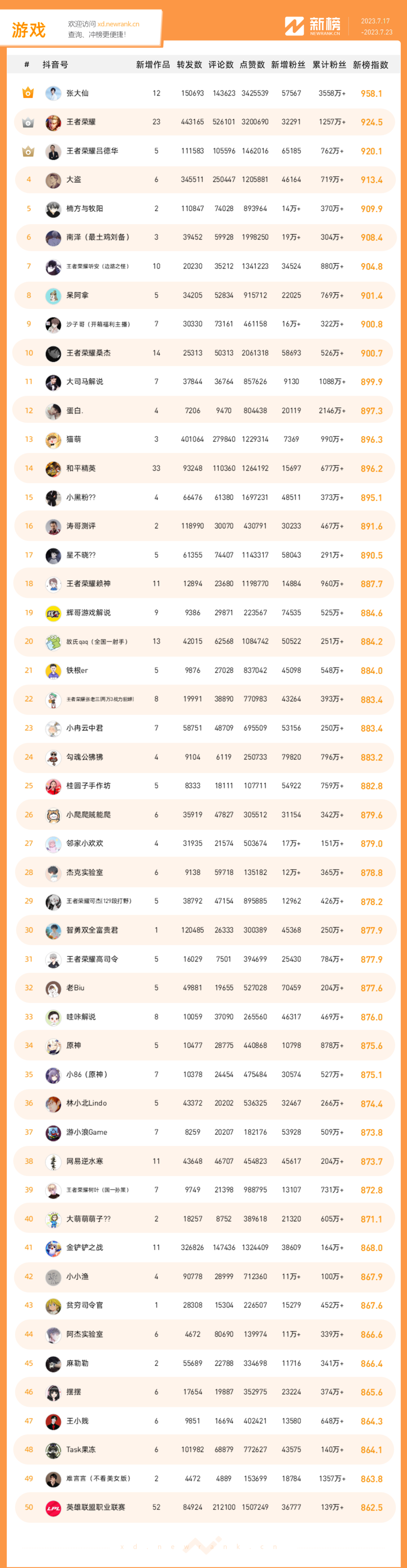Click the 点赞数 column header
407x1568 pixels.
(252, 65)
